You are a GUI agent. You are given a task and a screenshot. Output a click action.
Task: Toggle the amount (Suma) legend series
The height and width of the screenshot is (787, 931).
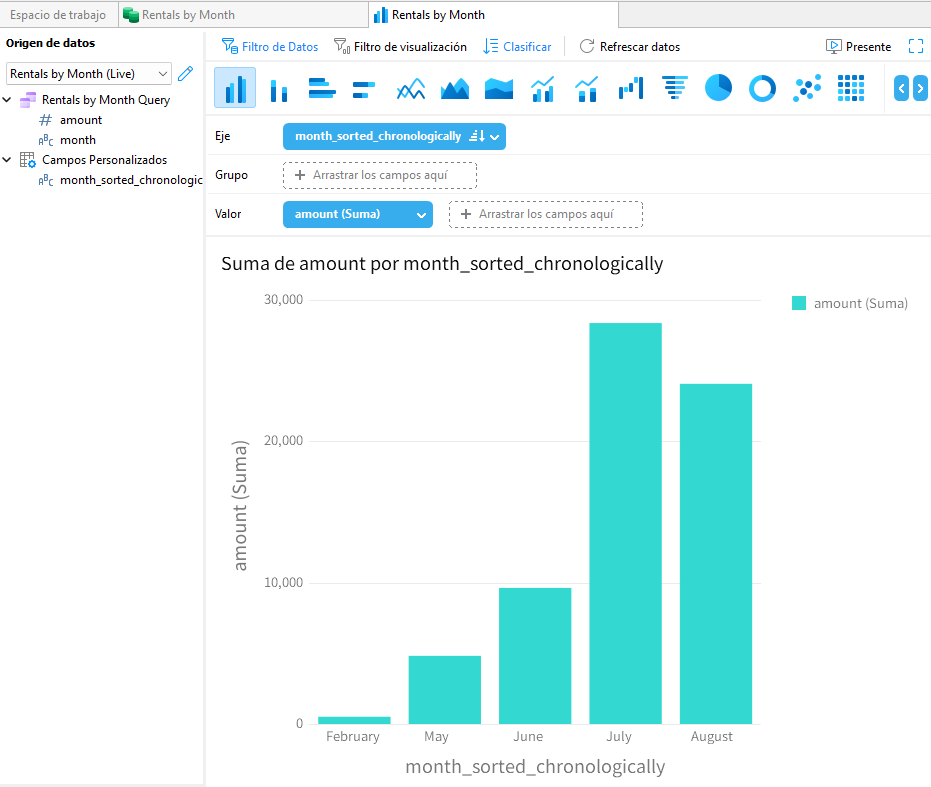850,303
